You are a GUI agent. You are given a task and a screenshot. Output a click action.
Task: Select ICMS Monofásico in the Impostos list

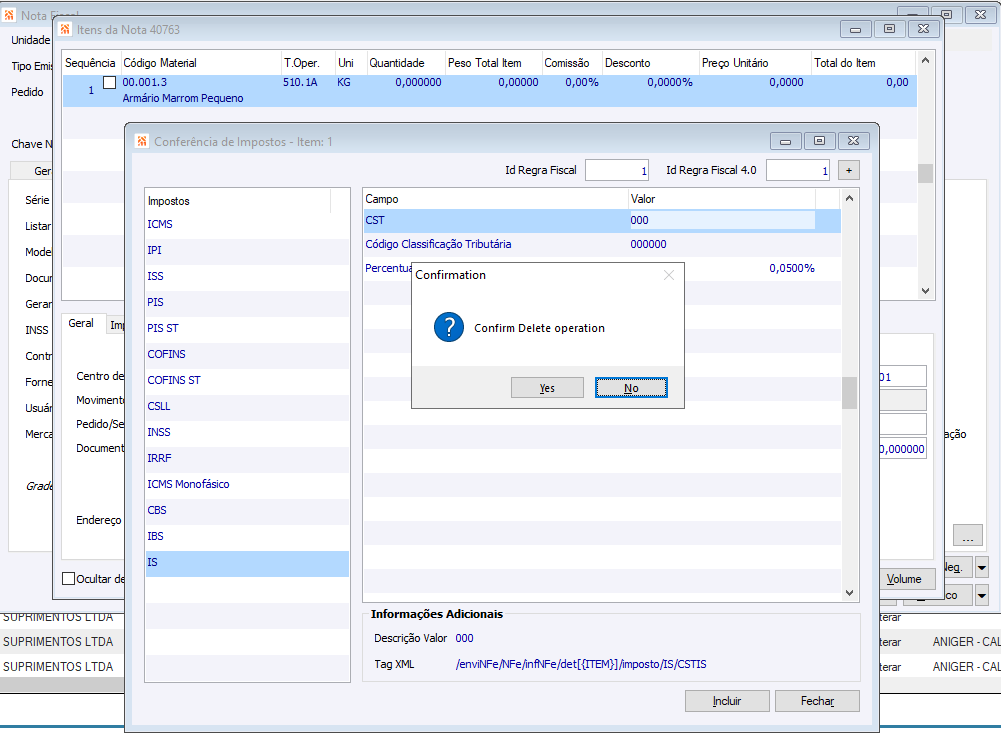click(x=247, y=485)
